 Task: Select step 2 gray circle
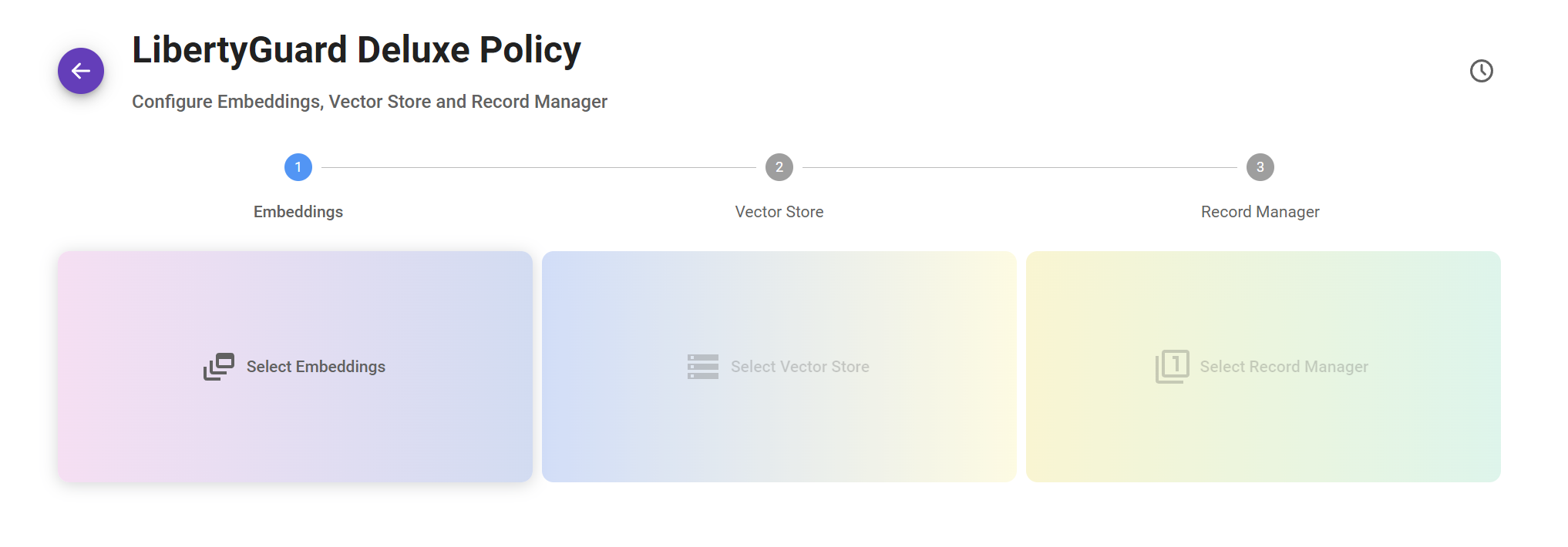coord(779,167)
